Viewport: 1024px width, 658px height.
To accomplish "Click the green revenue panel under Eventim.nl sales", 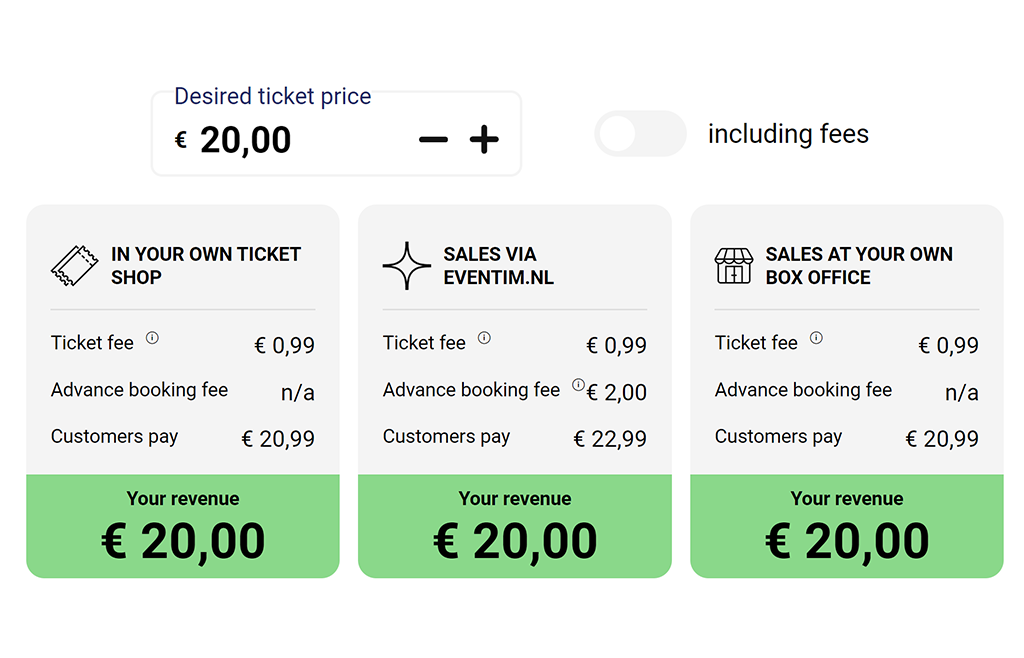I will point(515,526).
